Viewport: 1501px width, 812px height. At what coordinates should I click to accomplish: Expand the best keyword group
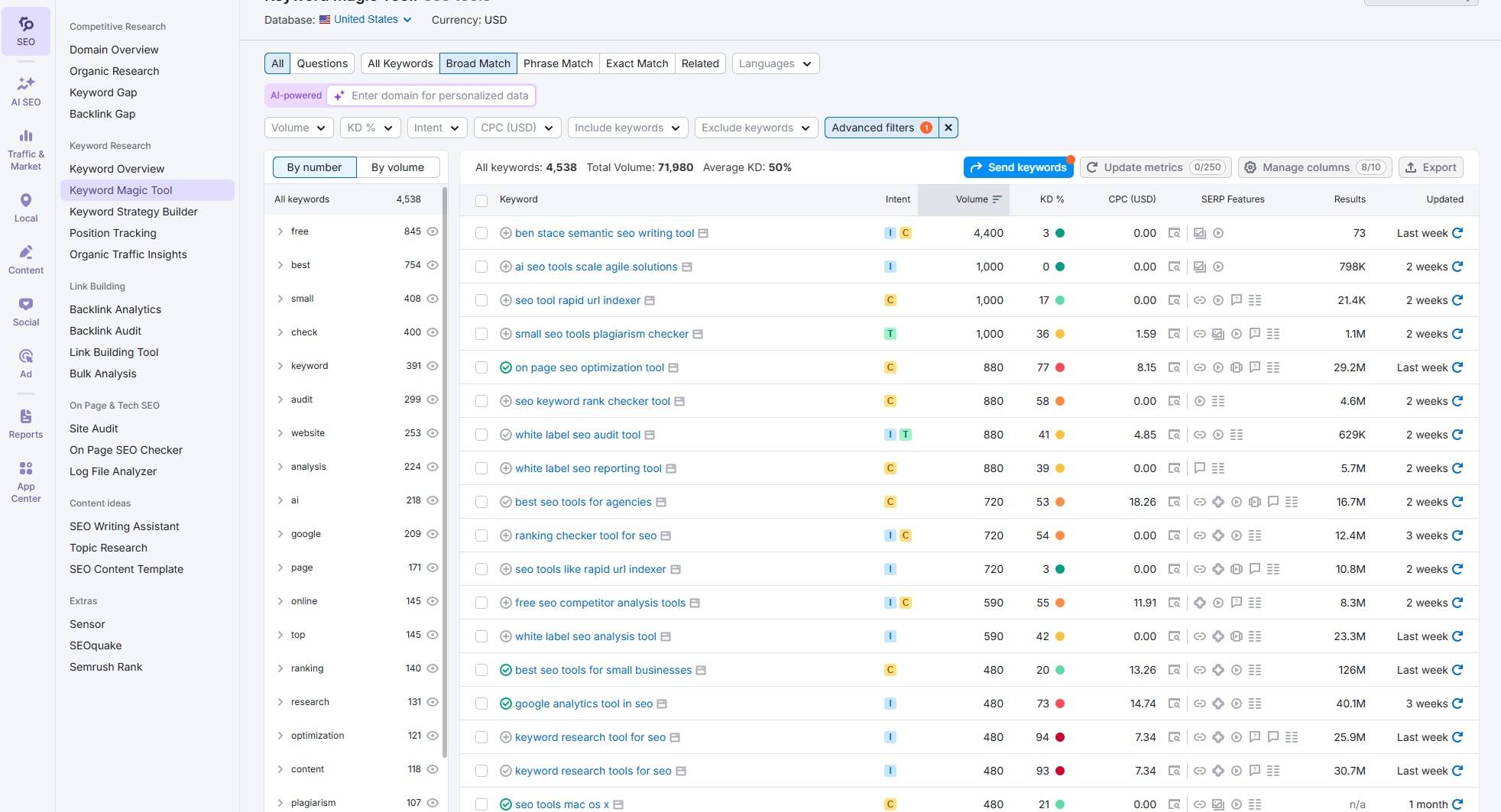pos(279,265)
